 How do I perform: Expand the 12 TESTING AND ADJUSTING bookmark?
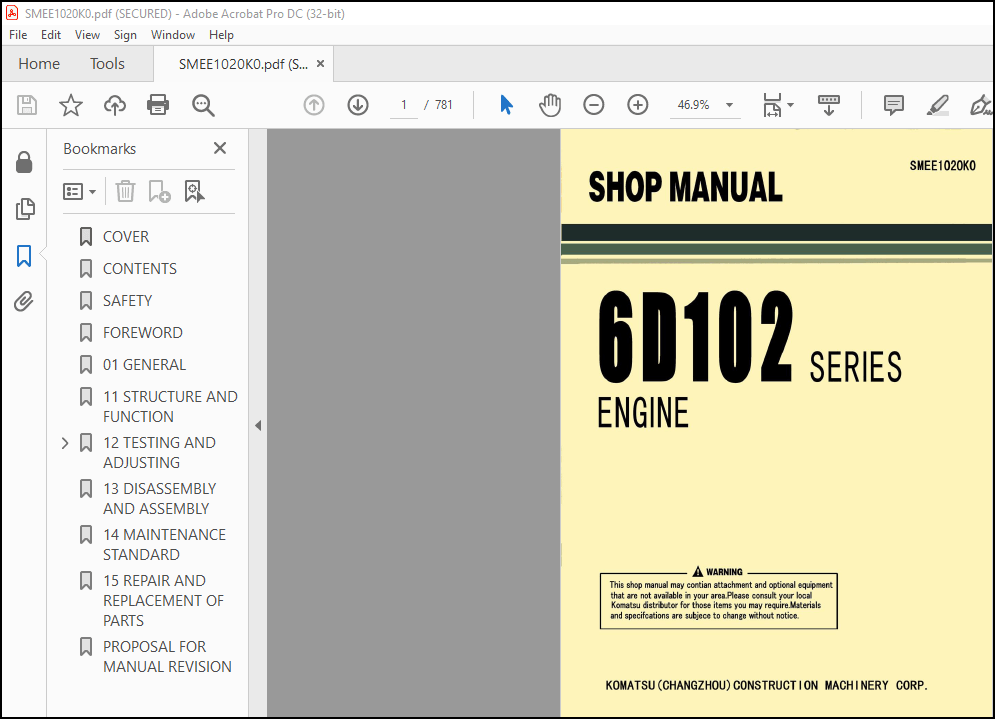click(x=64, y=442)
